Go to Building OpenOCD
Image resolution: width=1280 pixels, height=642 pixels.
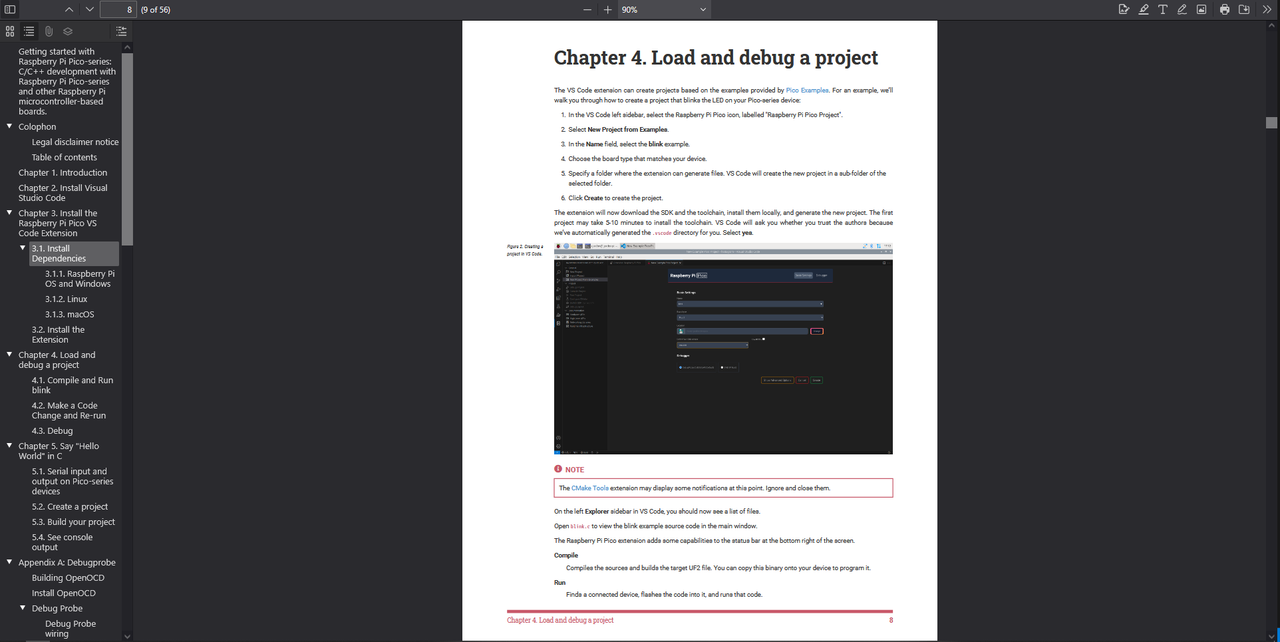(68, 578)
